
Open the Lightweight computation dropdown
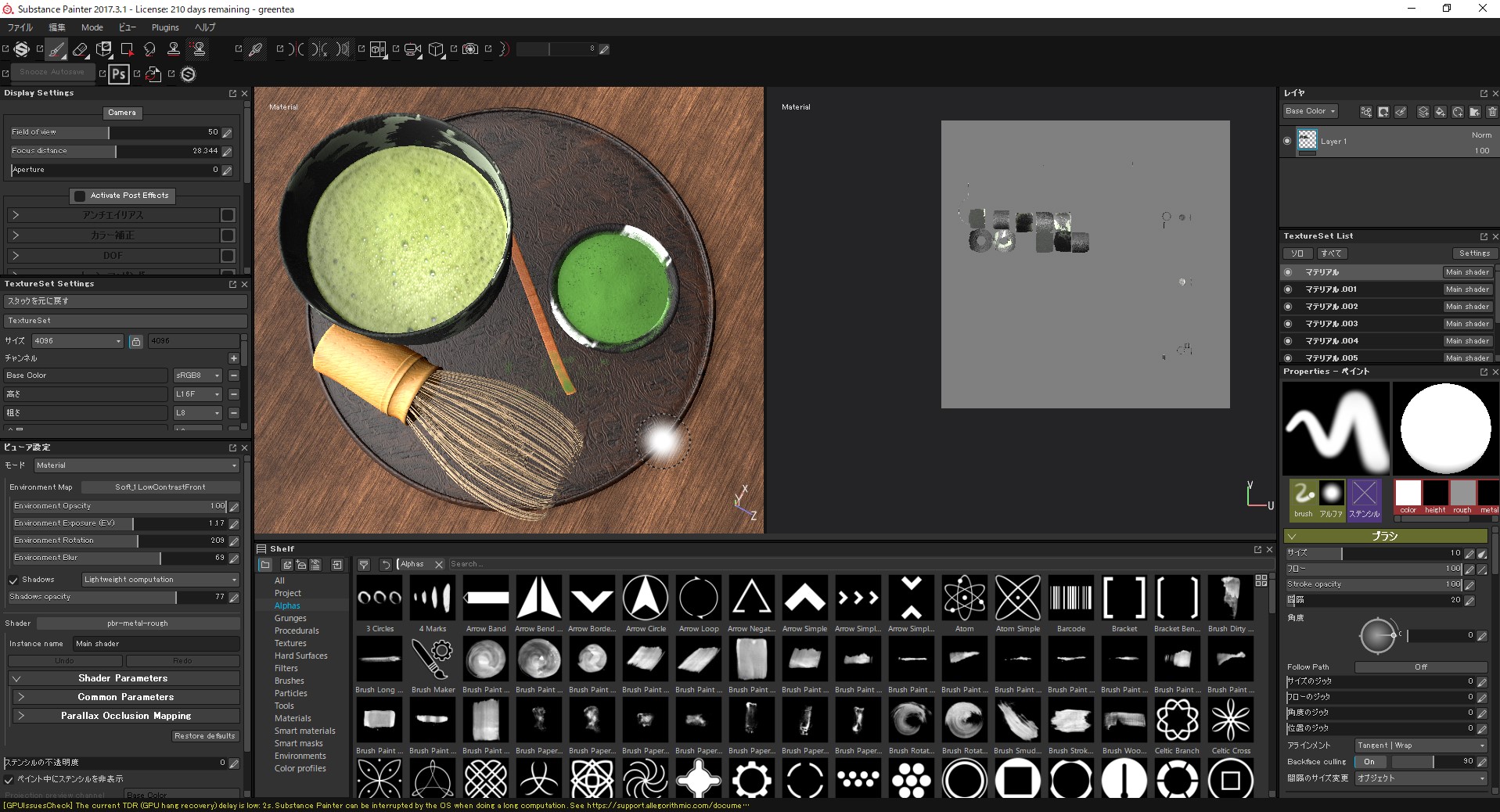(160, 580)
